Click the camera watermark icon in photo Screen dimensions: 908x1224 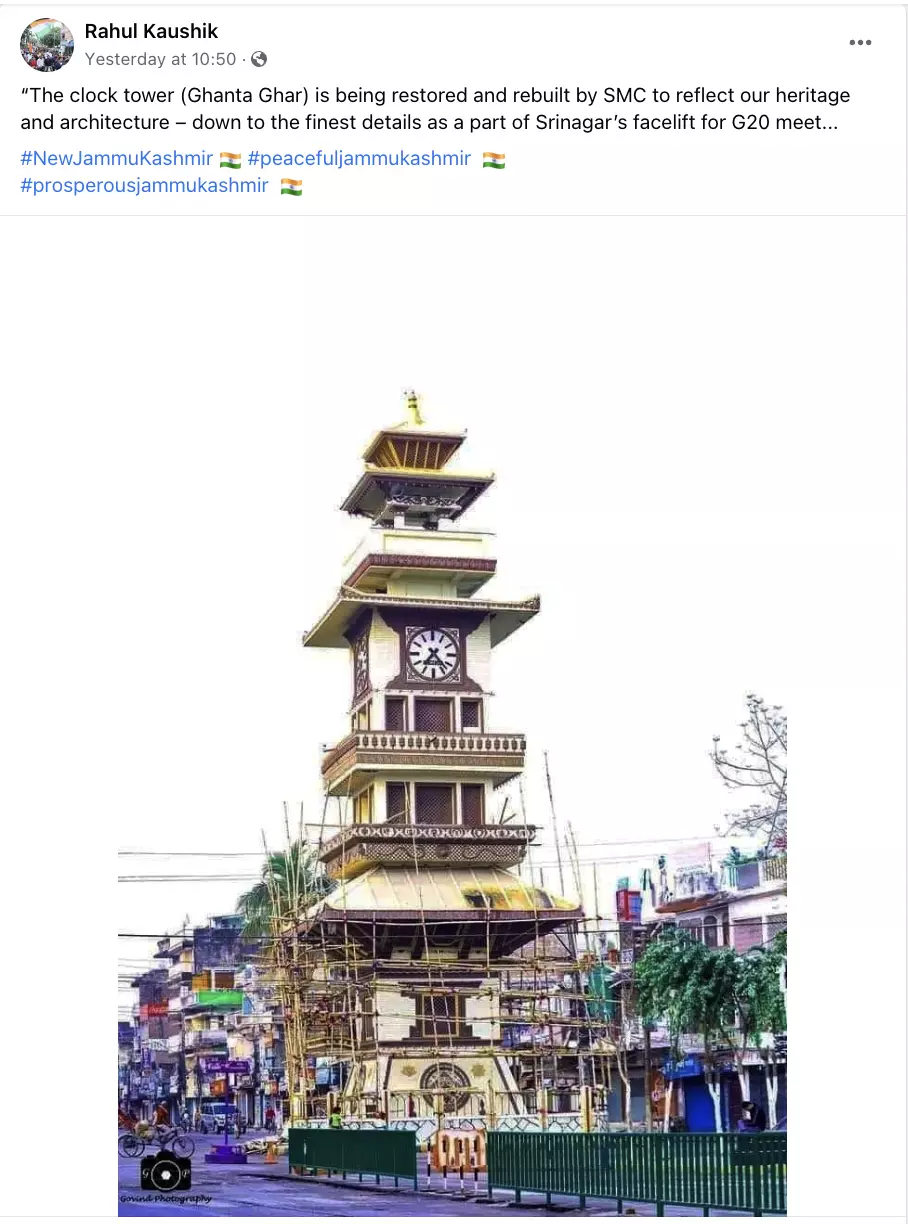[165, 1170]
